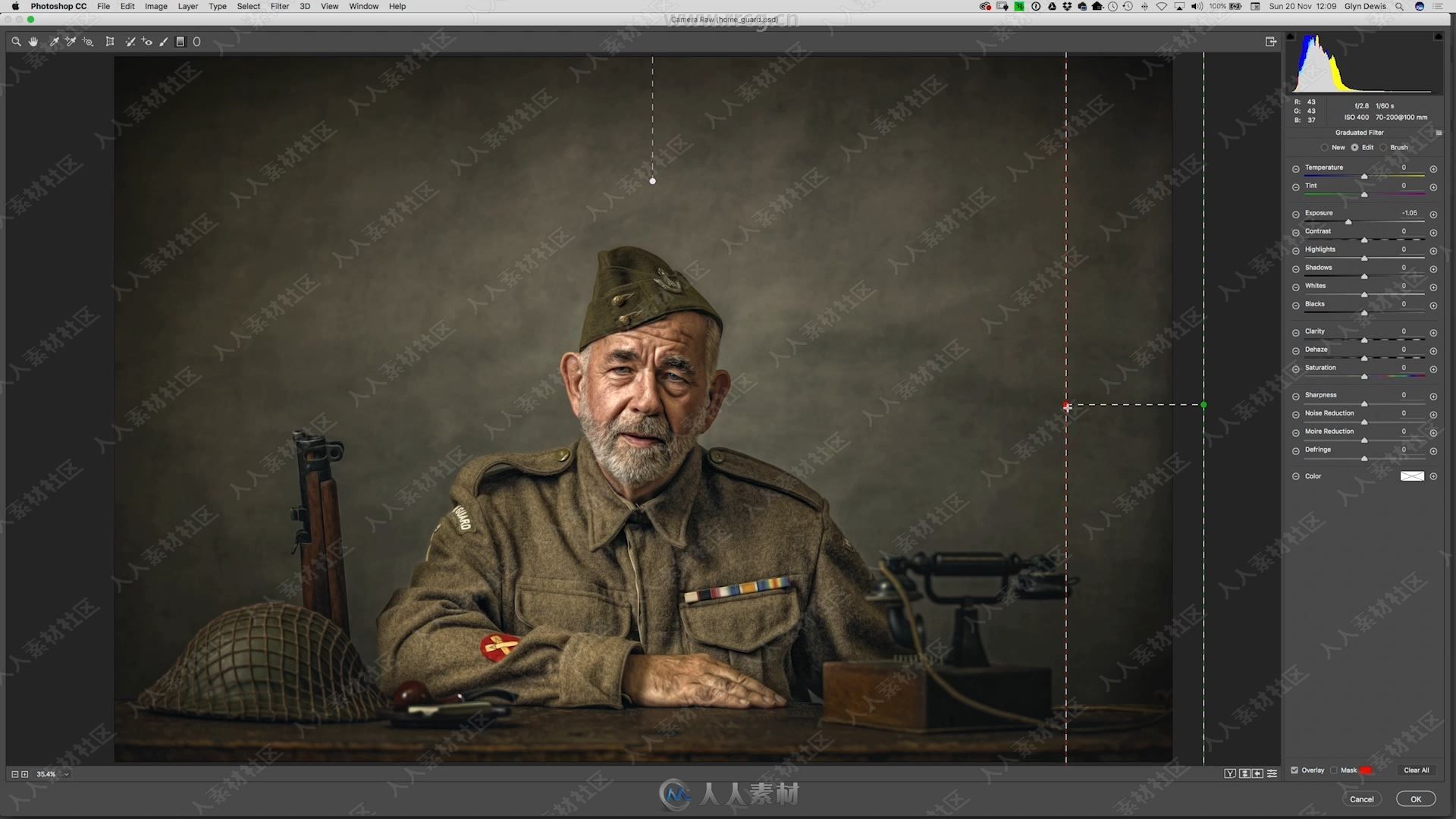The width and height of the screenshot is (1456, 819).
Task: Open the Apple menu
Action: tap(15, 6)
